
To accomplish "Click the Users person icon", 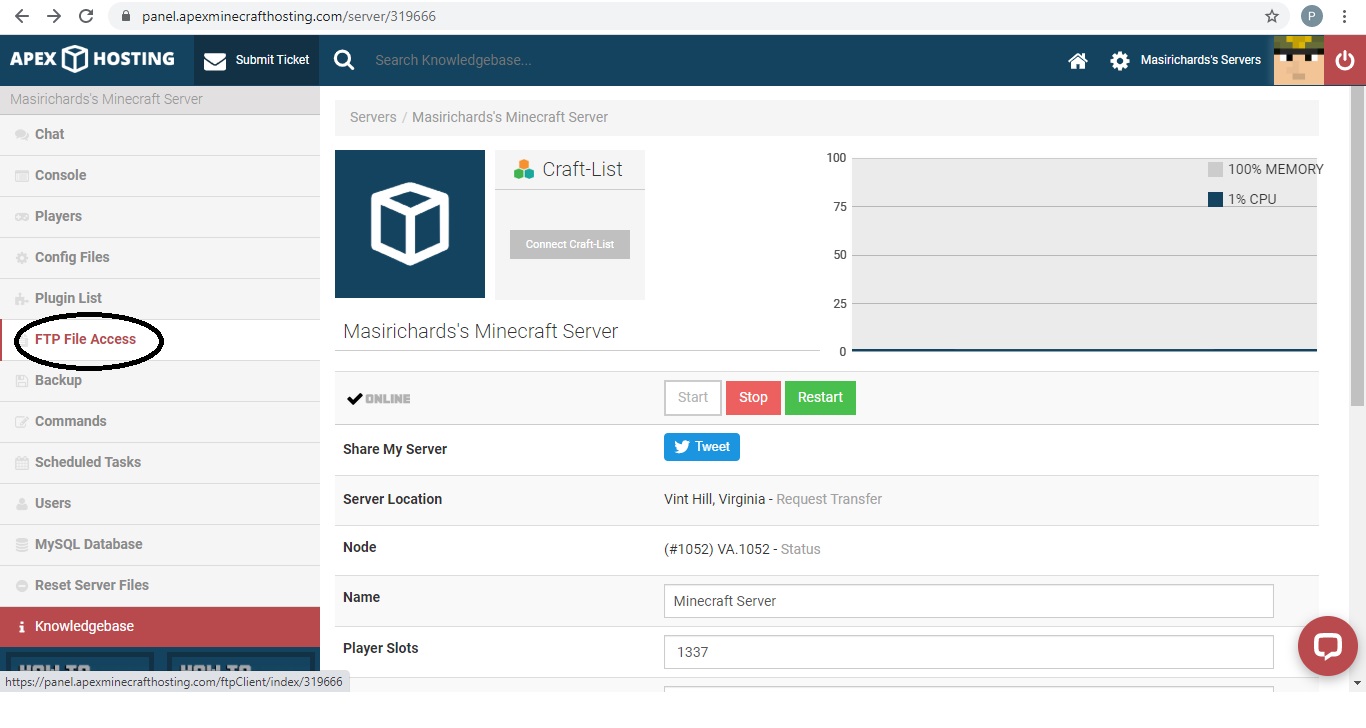I will [x=22, y=504].
